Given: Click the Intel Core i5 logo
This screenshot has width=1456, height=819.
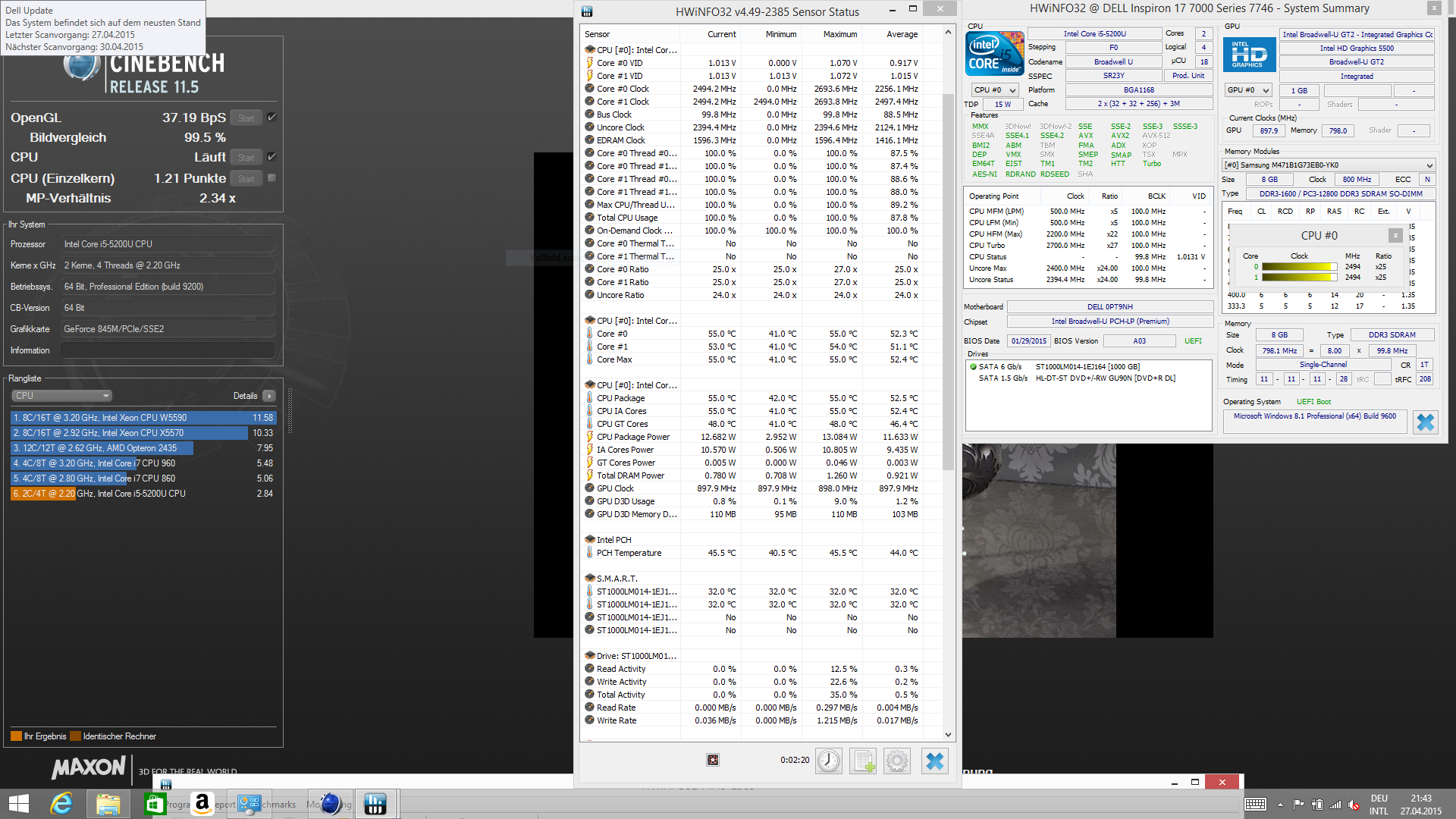Looking at the screenshot, I should point(995,53).
